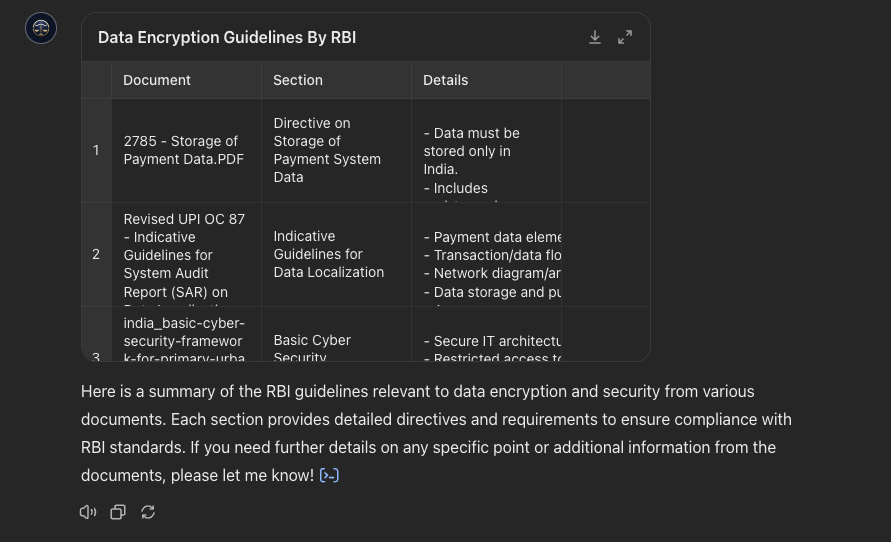Select row number 1 in the table
891x542 pixels.
point(96,150)
